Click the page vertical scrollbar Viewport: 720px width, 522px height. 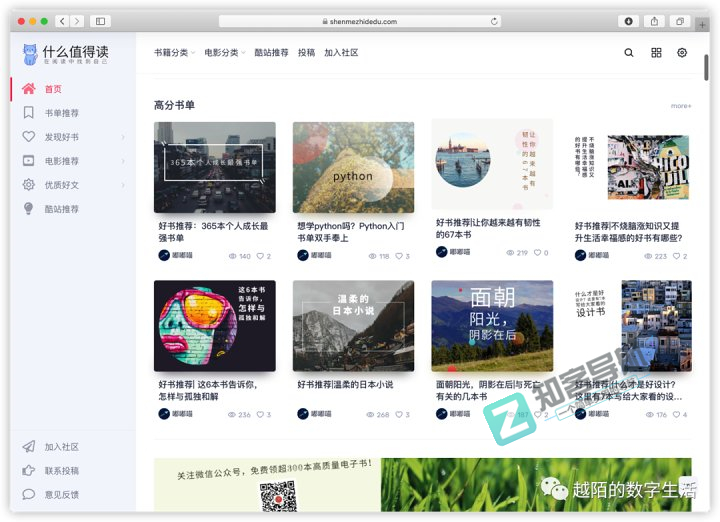(x=707, y=68)
